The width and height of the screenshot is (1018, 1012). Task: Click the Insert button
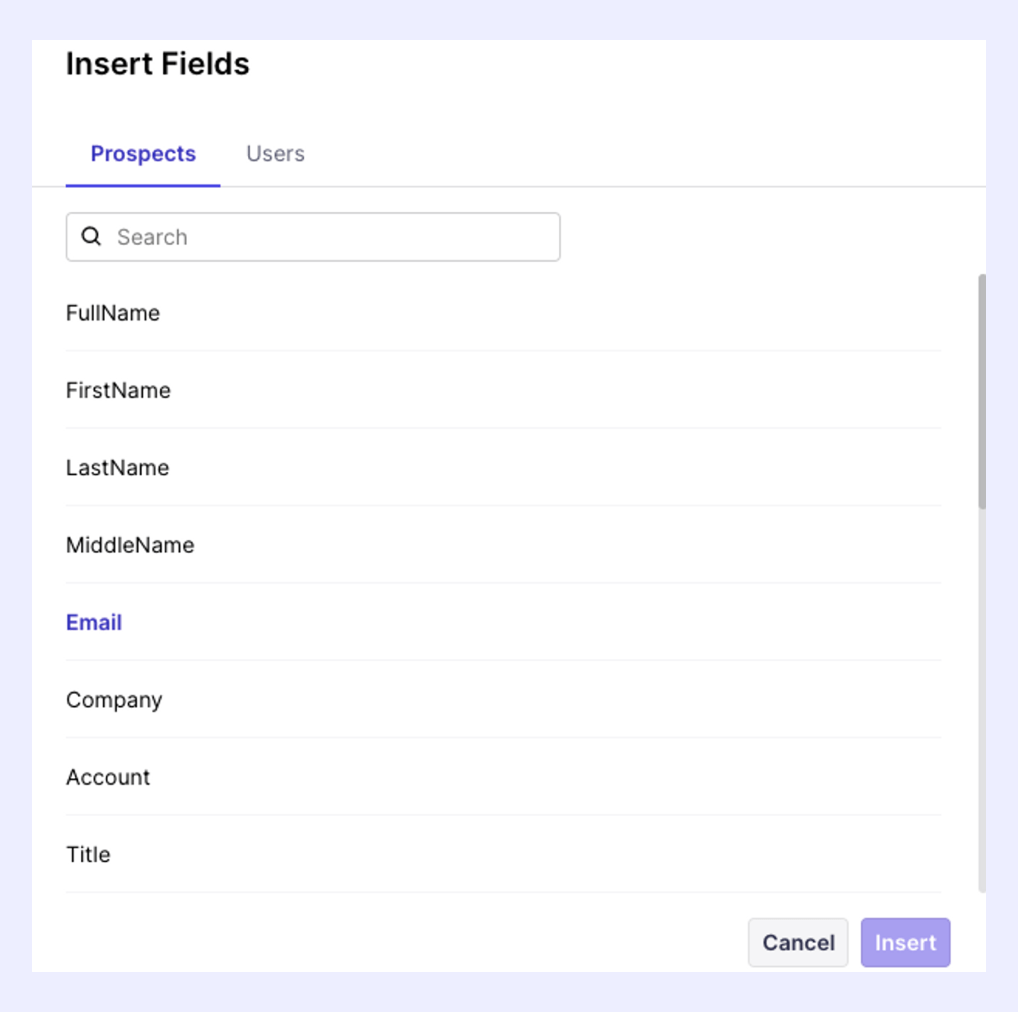click(905, 943)
